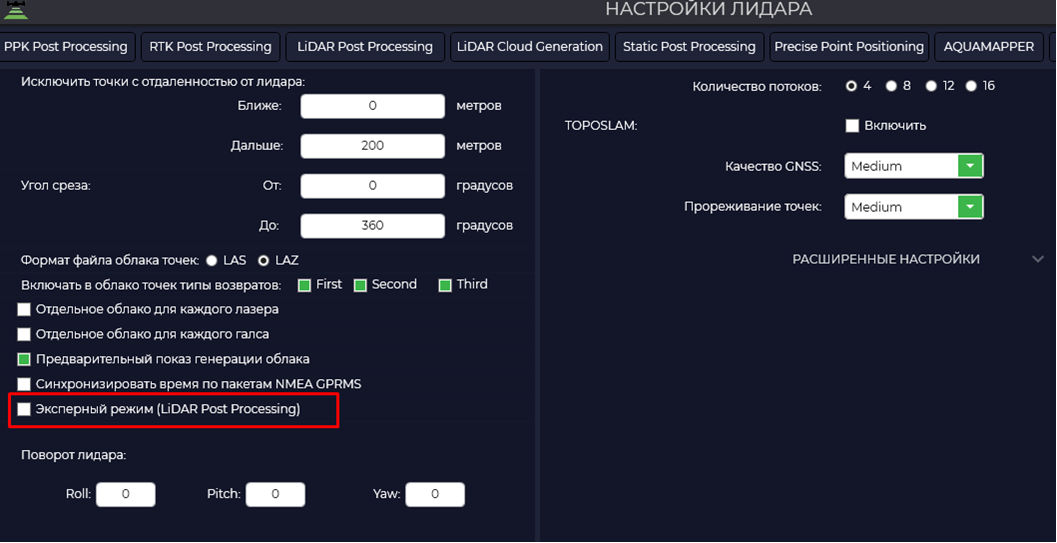Screen dimensions: 1057x543
Task: Switch to the RTK Post Processing tab
Action: pyautogui.click(x=210, y=46)
